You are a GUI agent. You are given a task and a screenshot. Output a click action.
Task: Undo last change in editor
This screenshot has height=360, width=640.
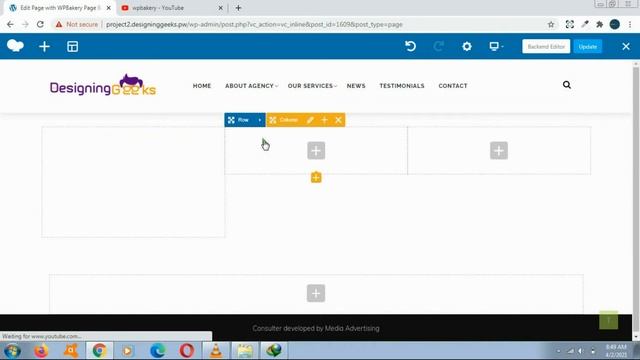410,46
